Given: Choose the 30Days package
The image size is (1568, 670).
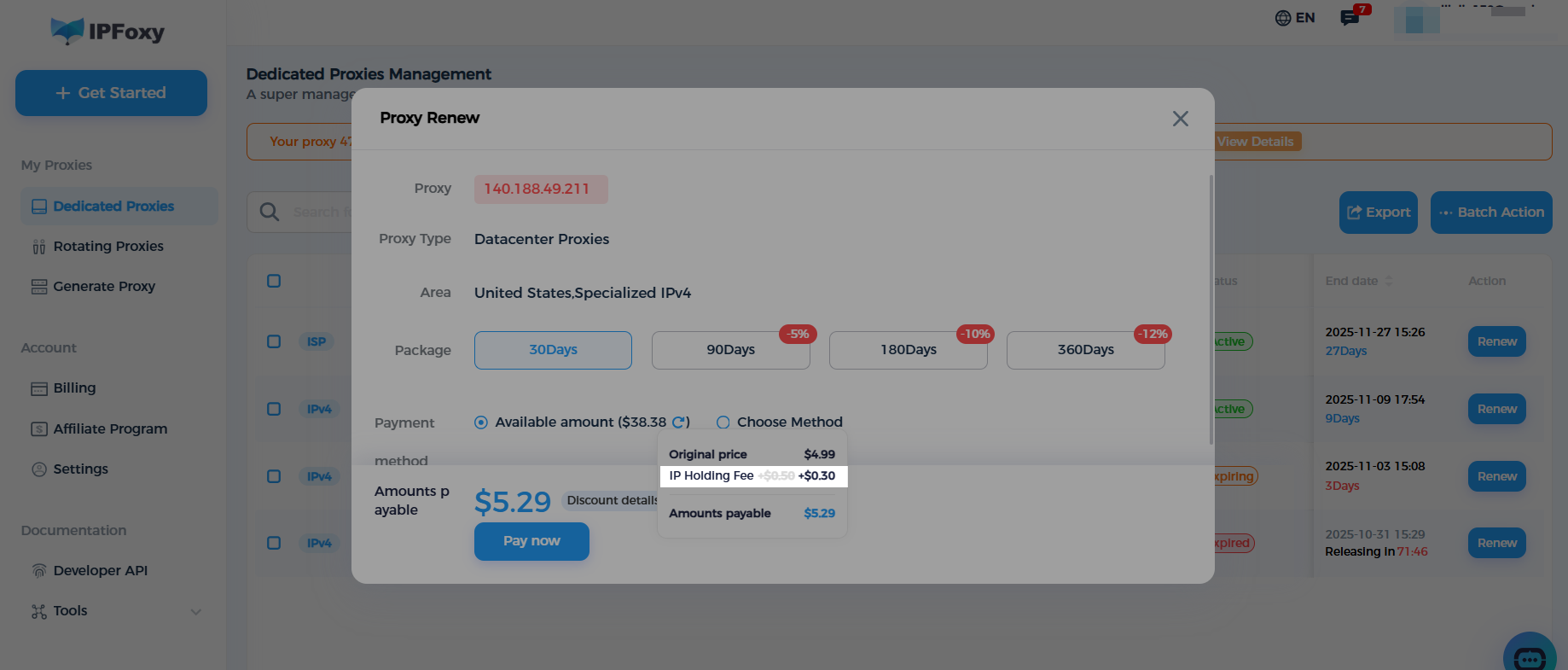Looking at the screenshot, I should [553, 350].
